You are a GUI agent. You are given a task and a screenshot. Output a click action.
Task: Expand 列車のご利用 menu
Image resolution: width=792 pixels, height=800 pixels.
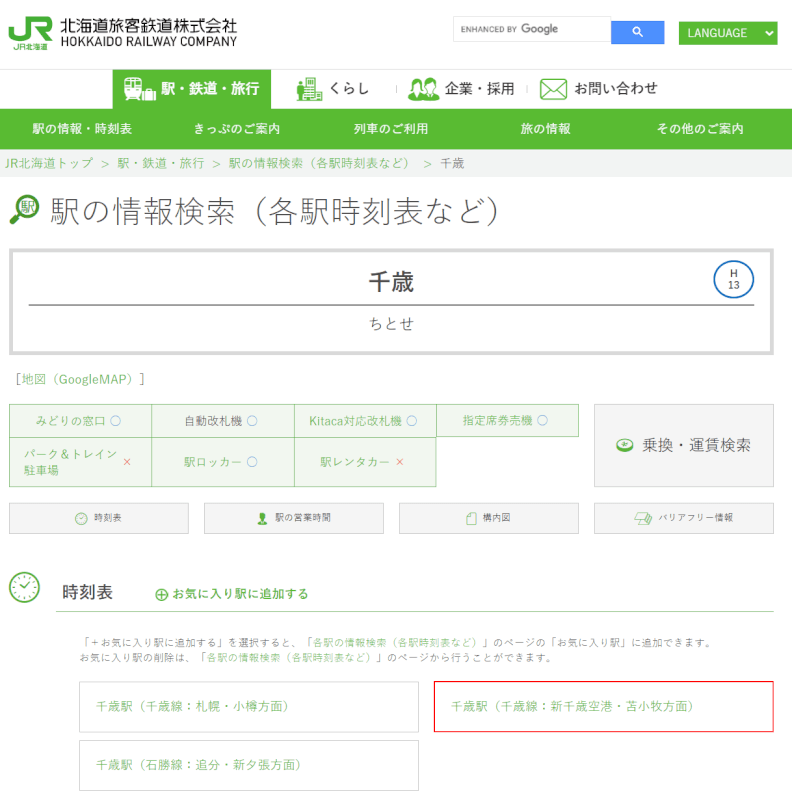click(391, 129)
